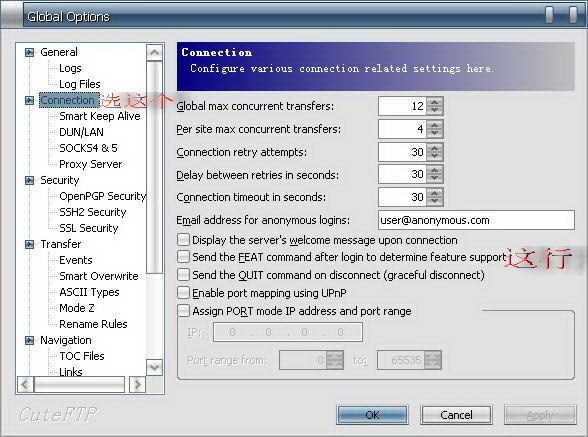Click the tree's vertical scrollbar down arrow
Image resolution: width=588 pixels, height=437 pixels.
point(154,368)
